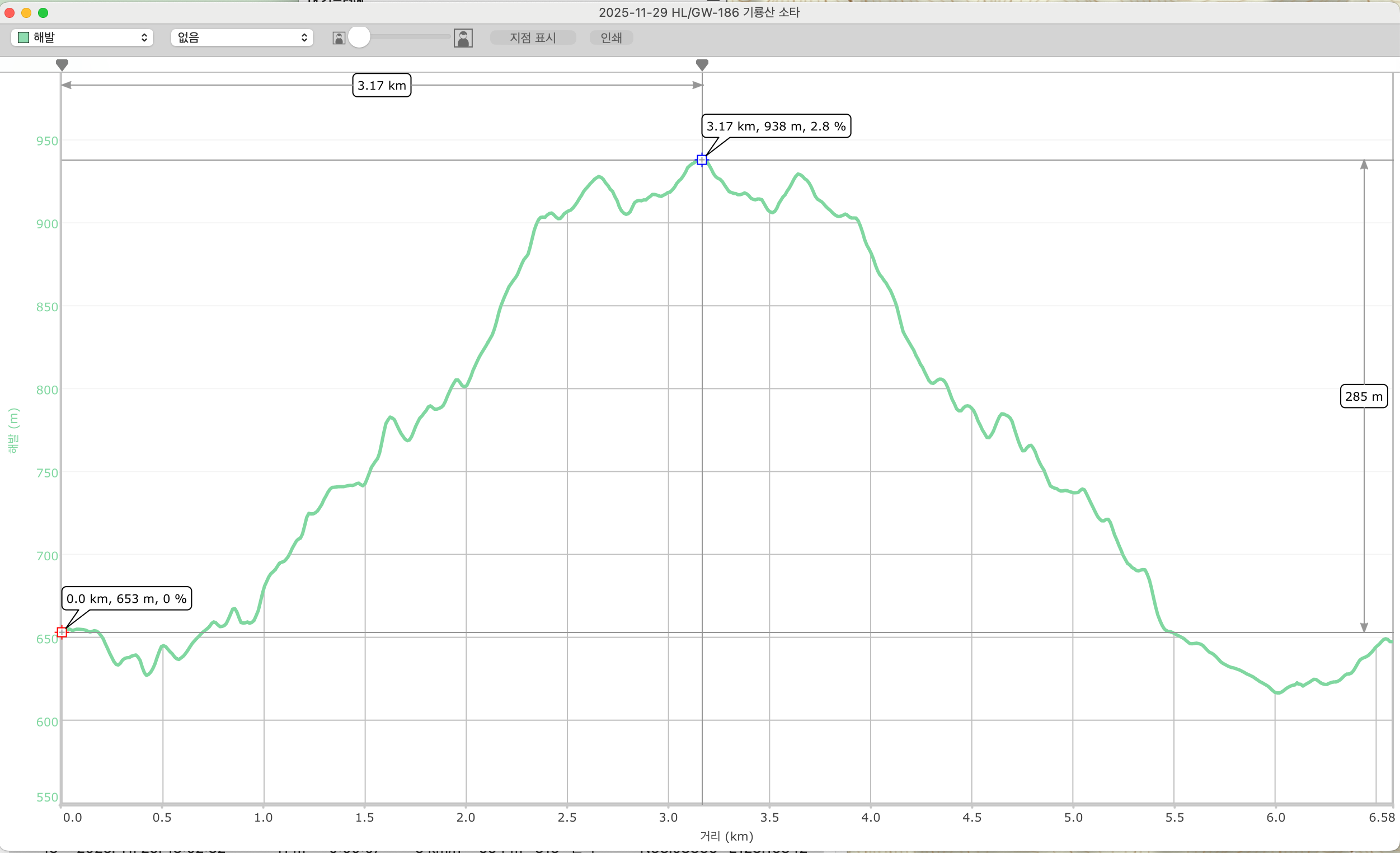Click the right gray range marker at 3.17 km
1400x853 pixels.
pyautogui.click(x=702, y=65)
